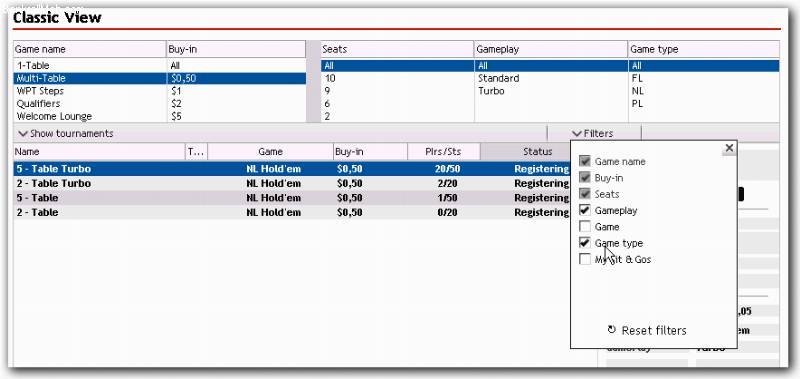Image resolution: width=800 pixels, height=379 pixels.
Task: Close the Filters popup with the X
Action: pyautogui.click(x=729, y=148)
